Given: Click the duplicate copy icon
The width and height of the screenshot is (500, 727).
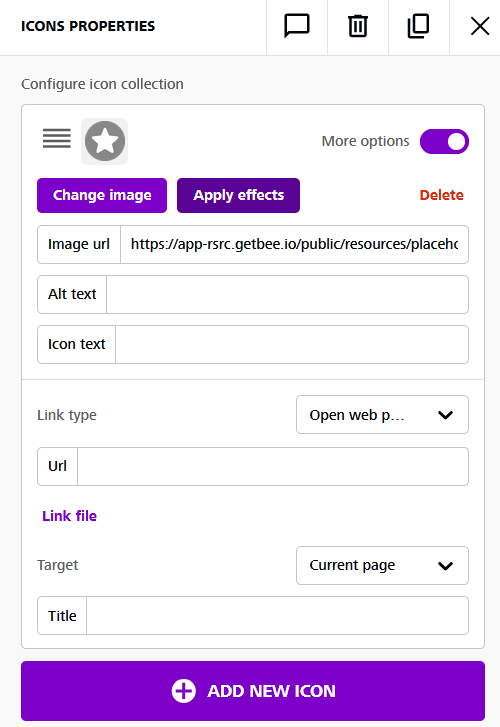Looking at the screenshot, I should (x=418, y=26).
